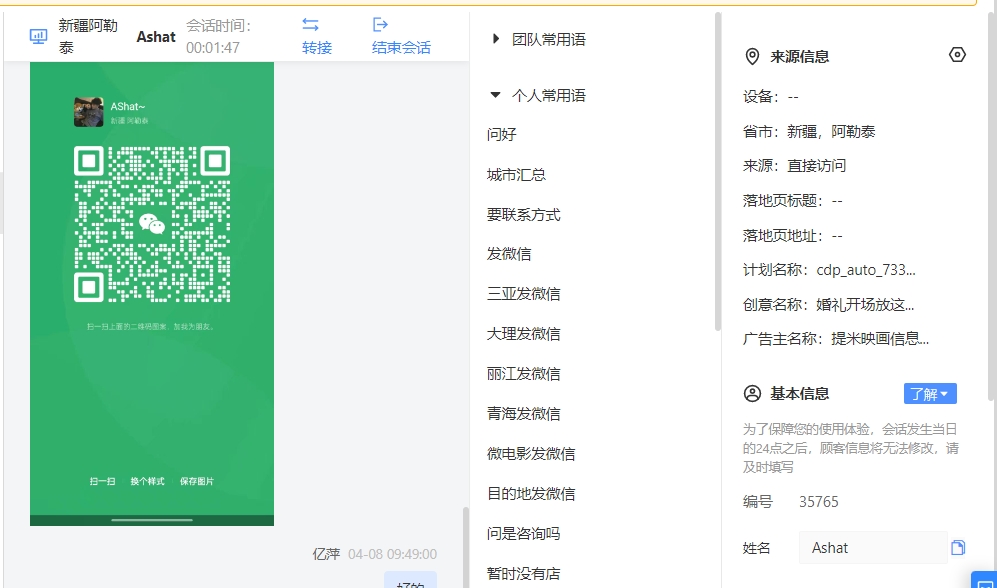Select the 问好 quick phrase
This screenshot has height=588, width=997.
point(502,134)
